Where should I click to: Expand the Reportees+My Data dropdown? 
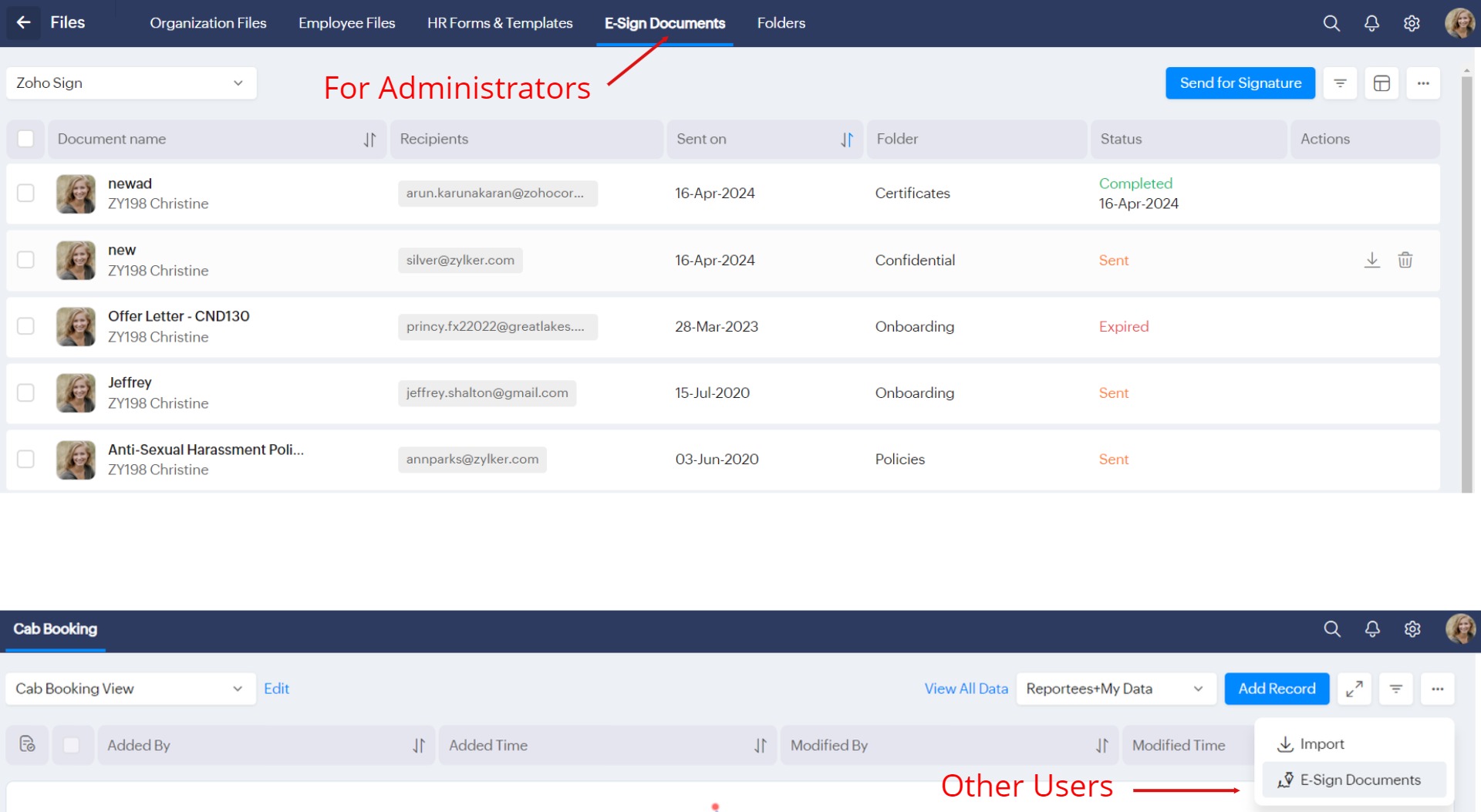coord(1115,689)
